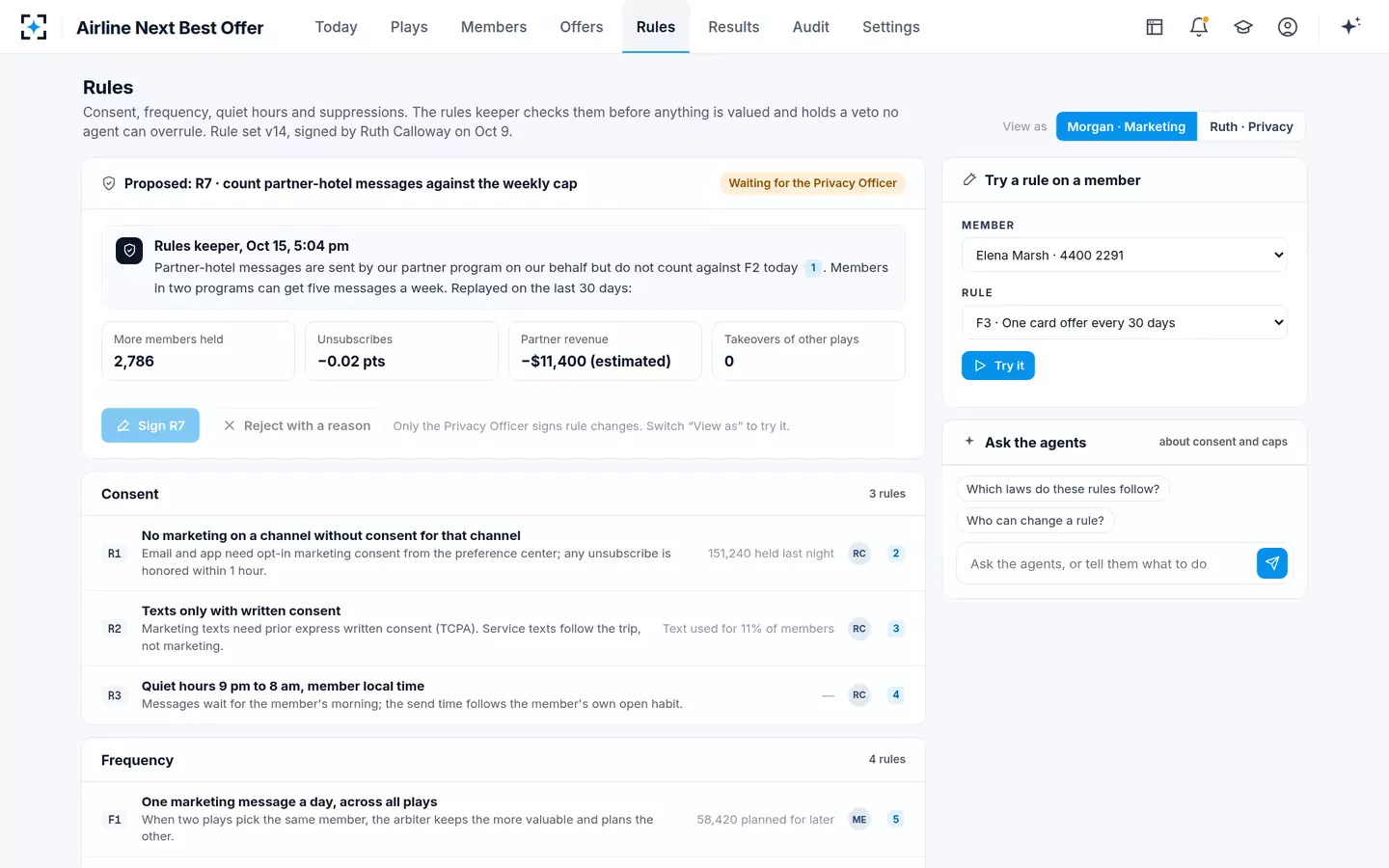
Task: Click the ME owner avatar on rule F1
Action: click(x=859, y=820)
